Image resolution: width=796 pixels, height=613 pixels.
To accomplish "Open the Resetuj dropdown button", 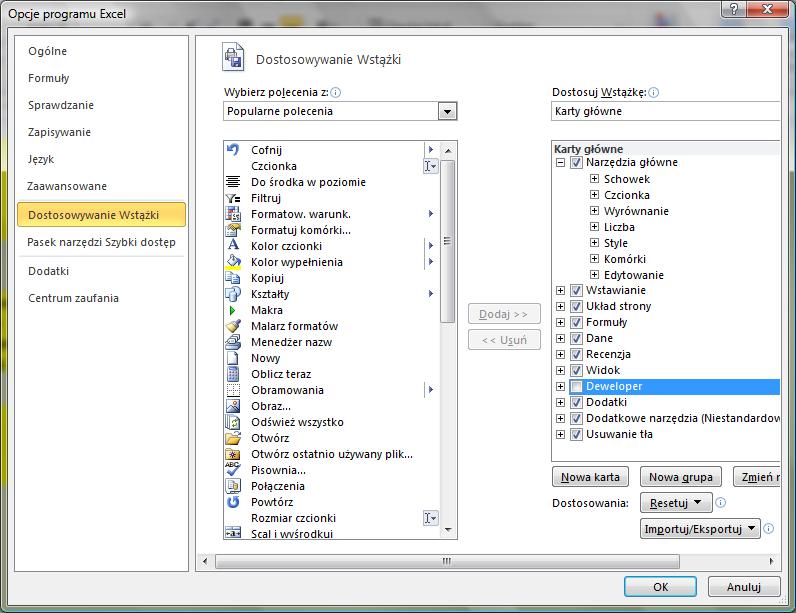I will click(x=676, y=503).
